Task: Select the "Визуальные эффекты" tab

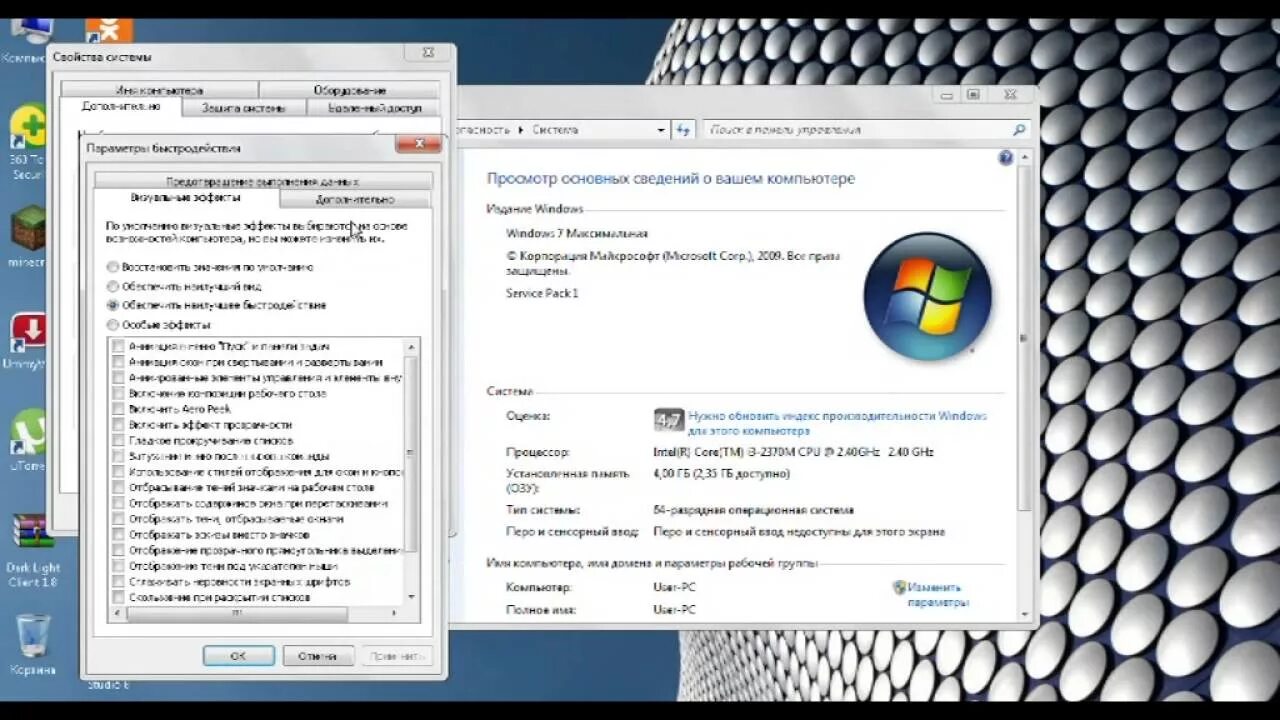Action: [x=186, y=198]
